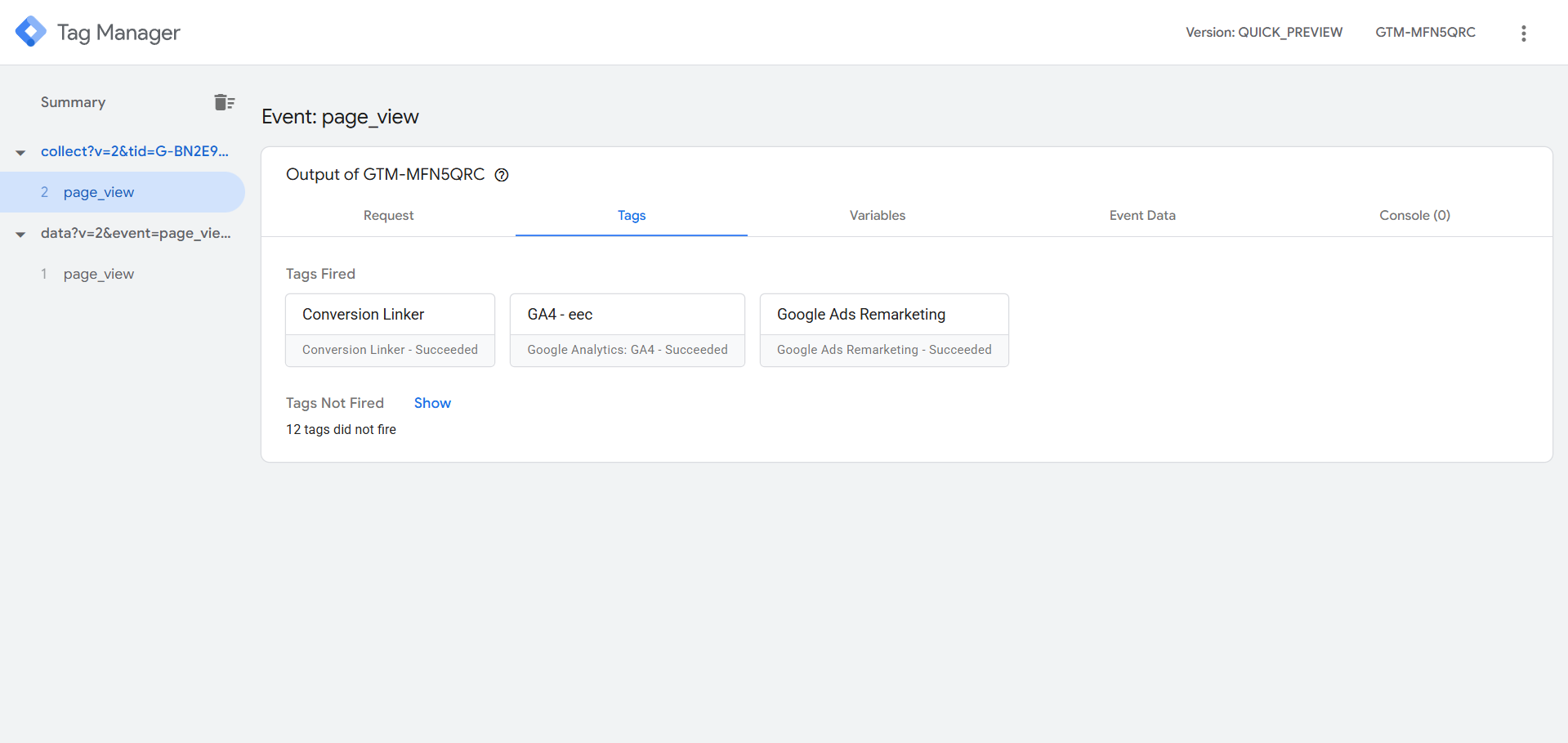
Task: Click the Tag Manager logo icon
Action: [31, 32]
